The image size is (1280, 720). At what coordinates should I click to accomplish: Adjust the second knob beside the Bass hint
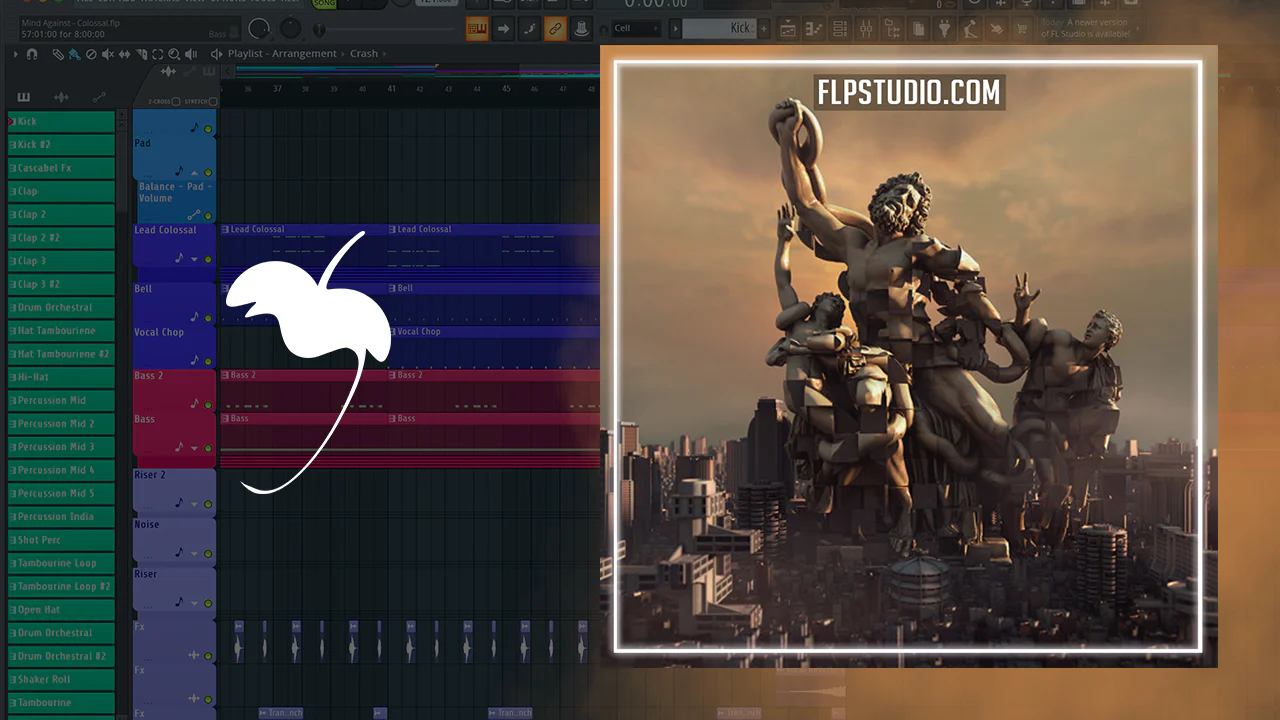tap(290, 29)
